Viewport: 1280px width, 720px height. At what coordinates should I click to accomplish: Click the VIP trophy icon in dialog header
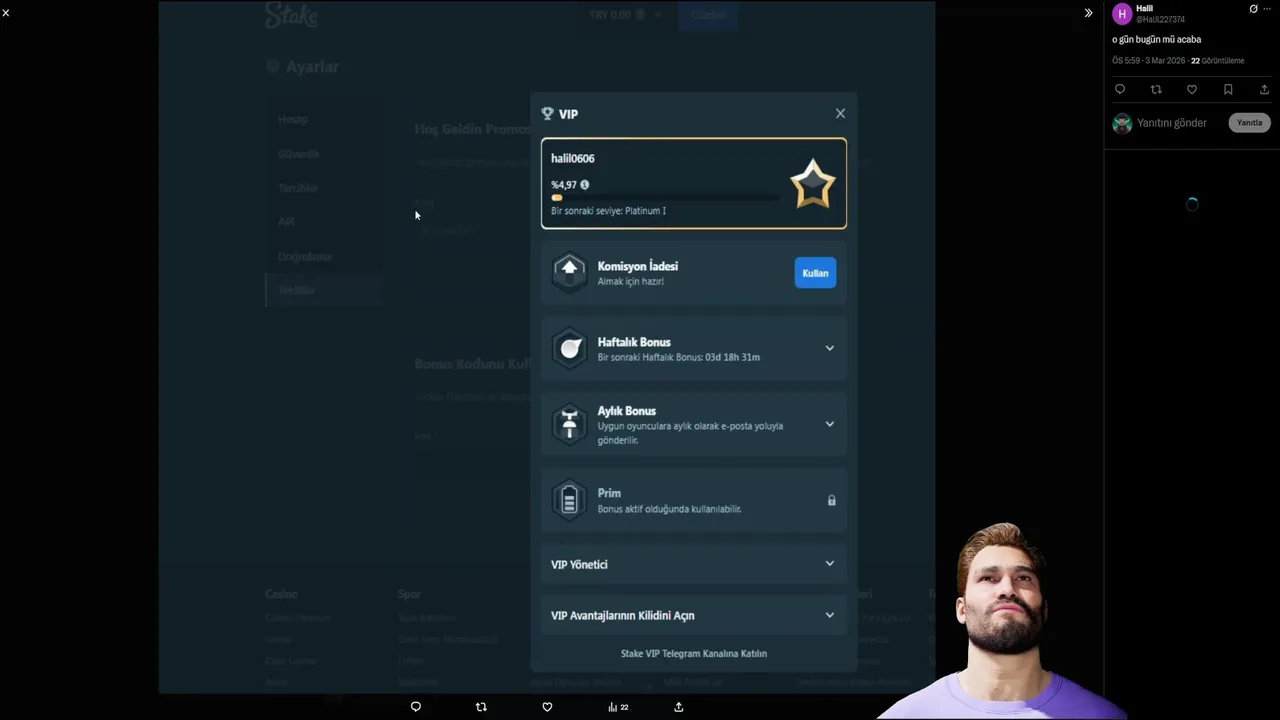tap(547, 114)
